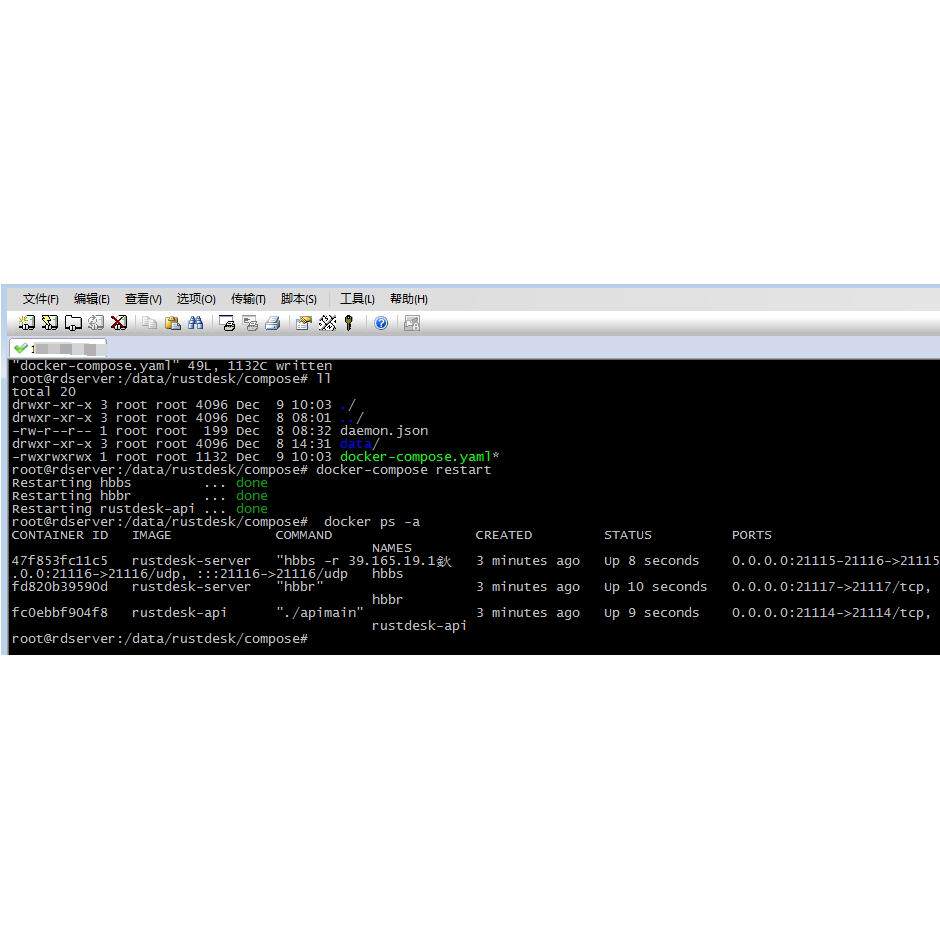The image size is (940, 940).
Task: Click the text 'docker-compose restart'
Action: [403, 470]
